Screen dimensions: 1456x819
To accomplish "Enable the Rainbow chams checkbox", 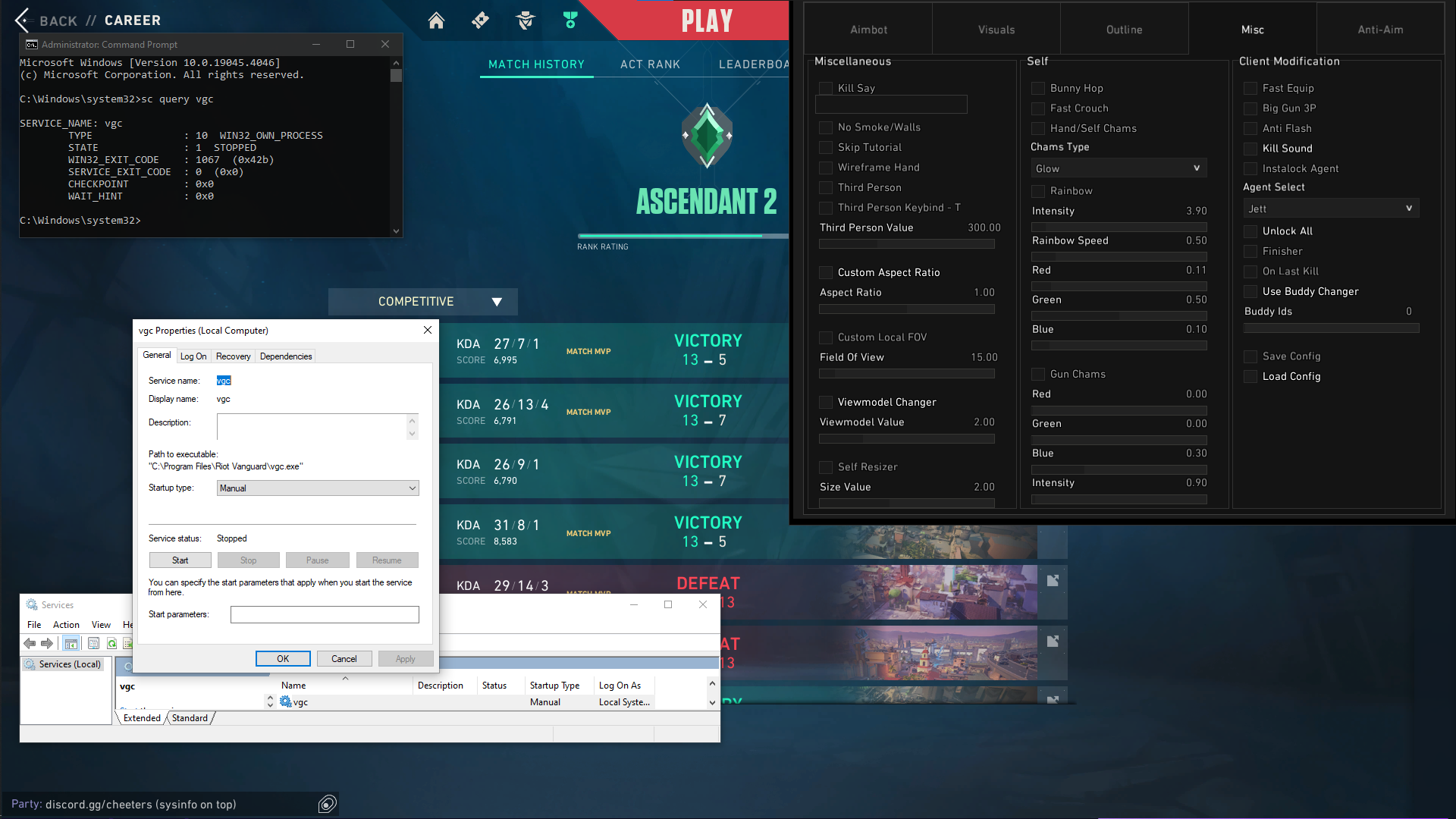I will click(1038, 190).
